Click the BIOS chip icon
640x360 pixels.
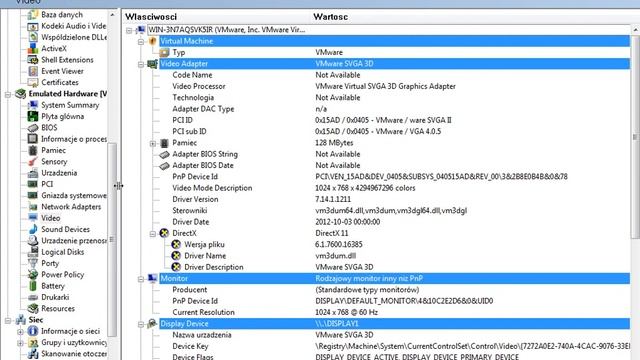(33, 128)
